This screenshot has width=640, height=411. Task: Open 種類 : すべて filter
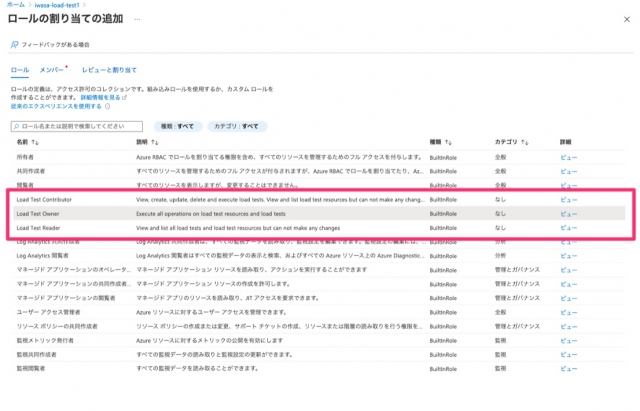[178, 127]
